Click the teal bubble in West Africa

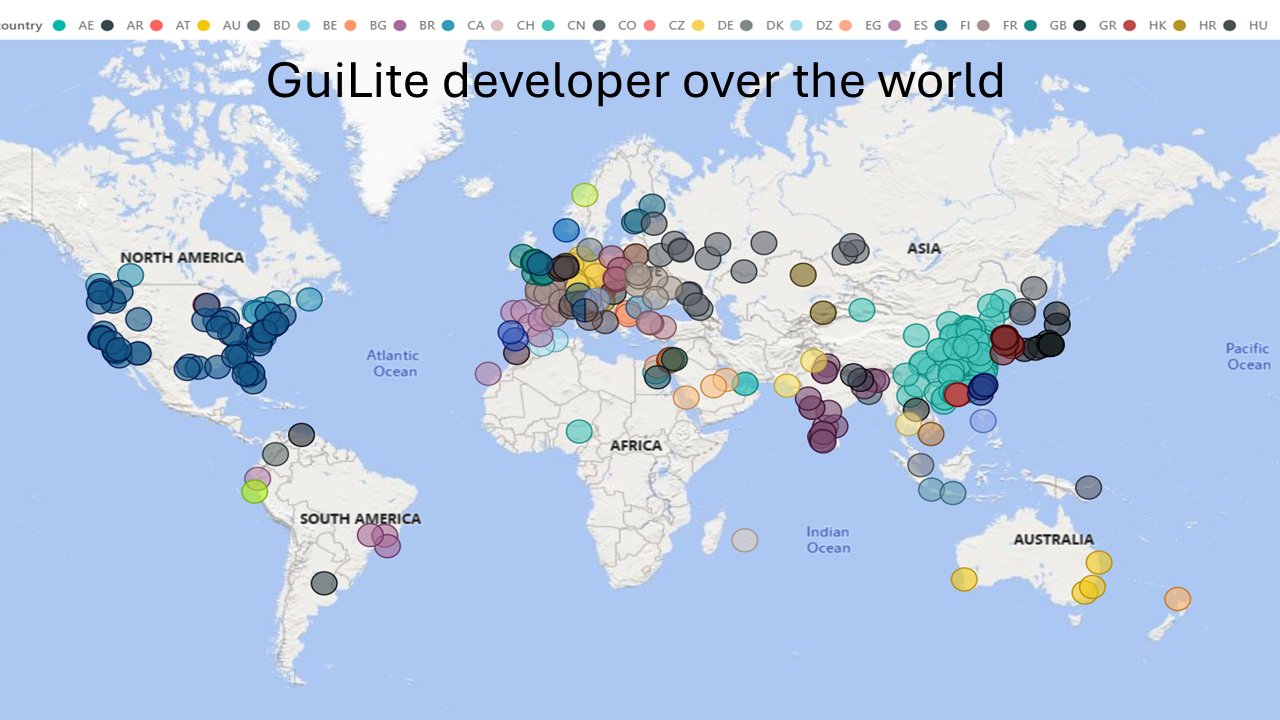pyautogui.click(x=579, y=431)
